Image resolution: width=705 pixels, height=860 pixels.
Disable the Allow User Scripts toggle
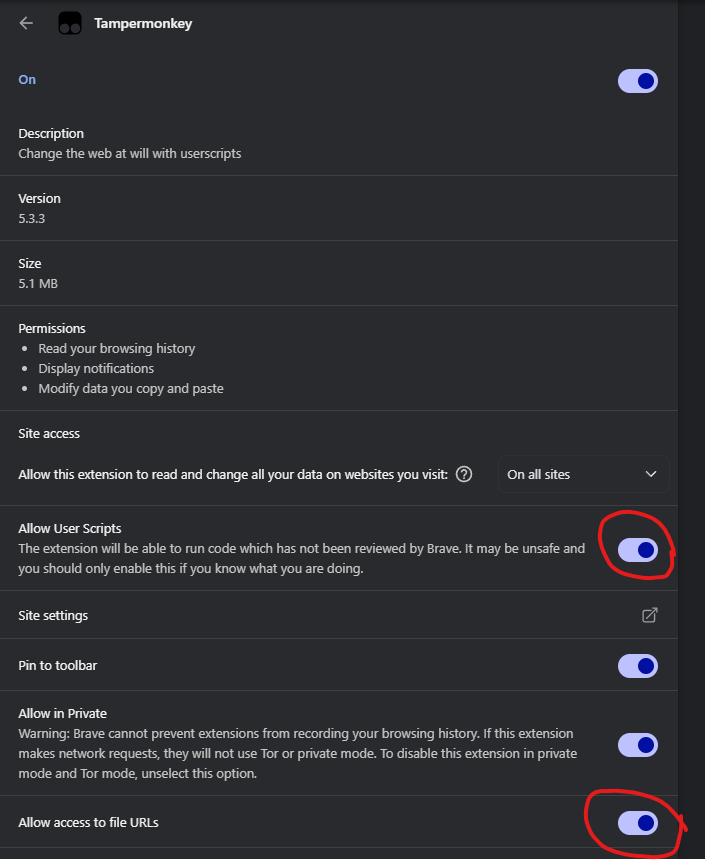click(637, 549)
